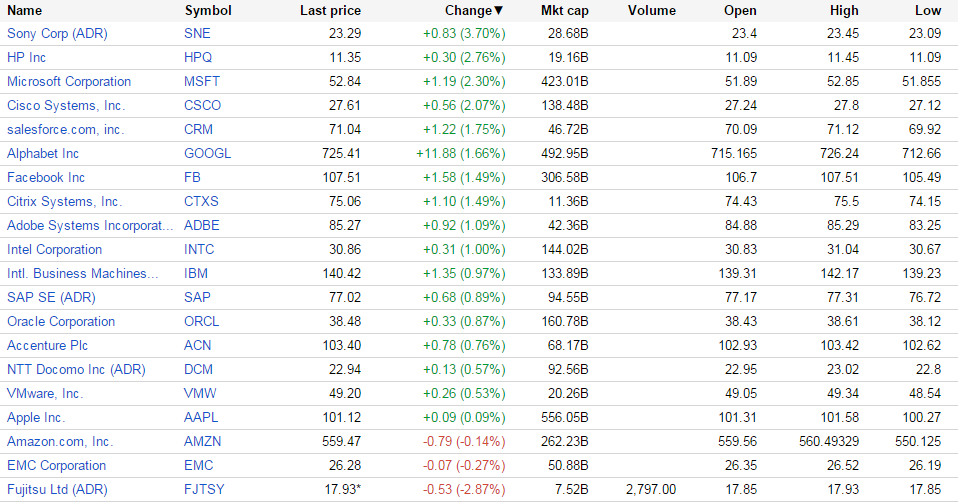
Task: Click the Alphabet Inc company link
Action: pyautogui.click(x=43, y=153)
